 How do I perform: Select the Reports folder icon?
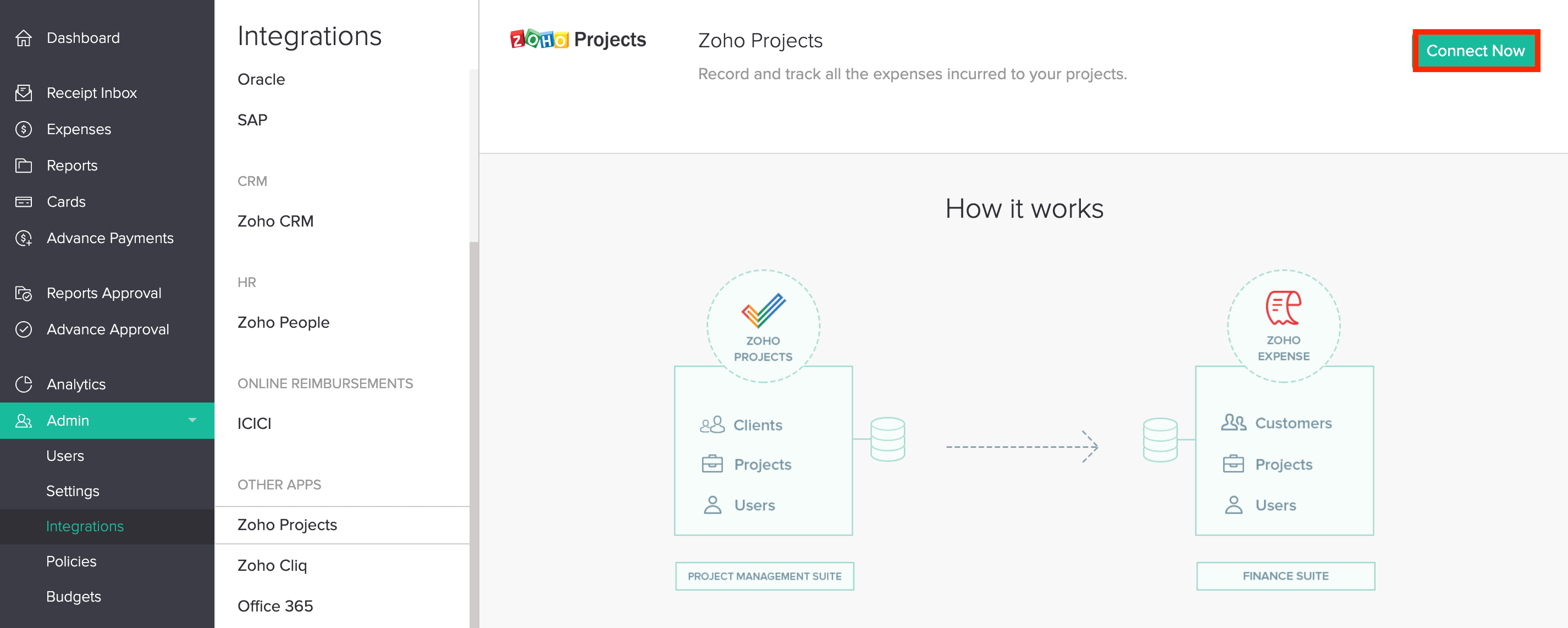click(24, 166)
